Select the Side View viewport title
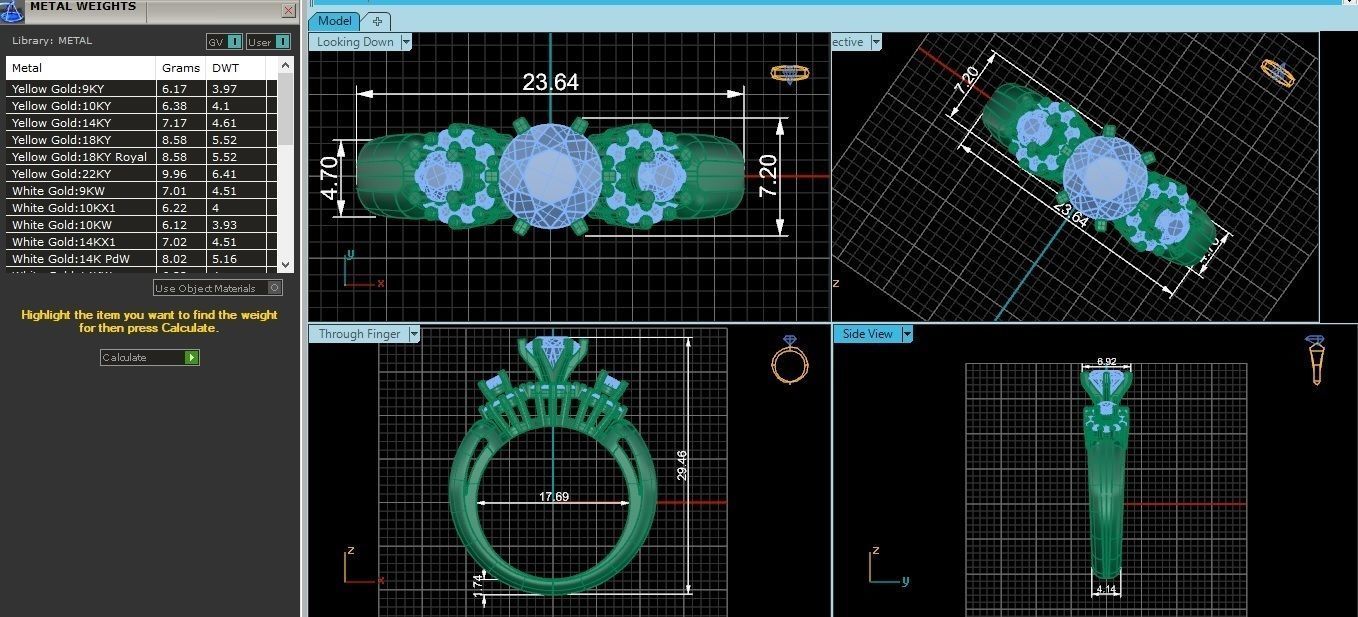Screen dimensions: 1358x617 867,334
